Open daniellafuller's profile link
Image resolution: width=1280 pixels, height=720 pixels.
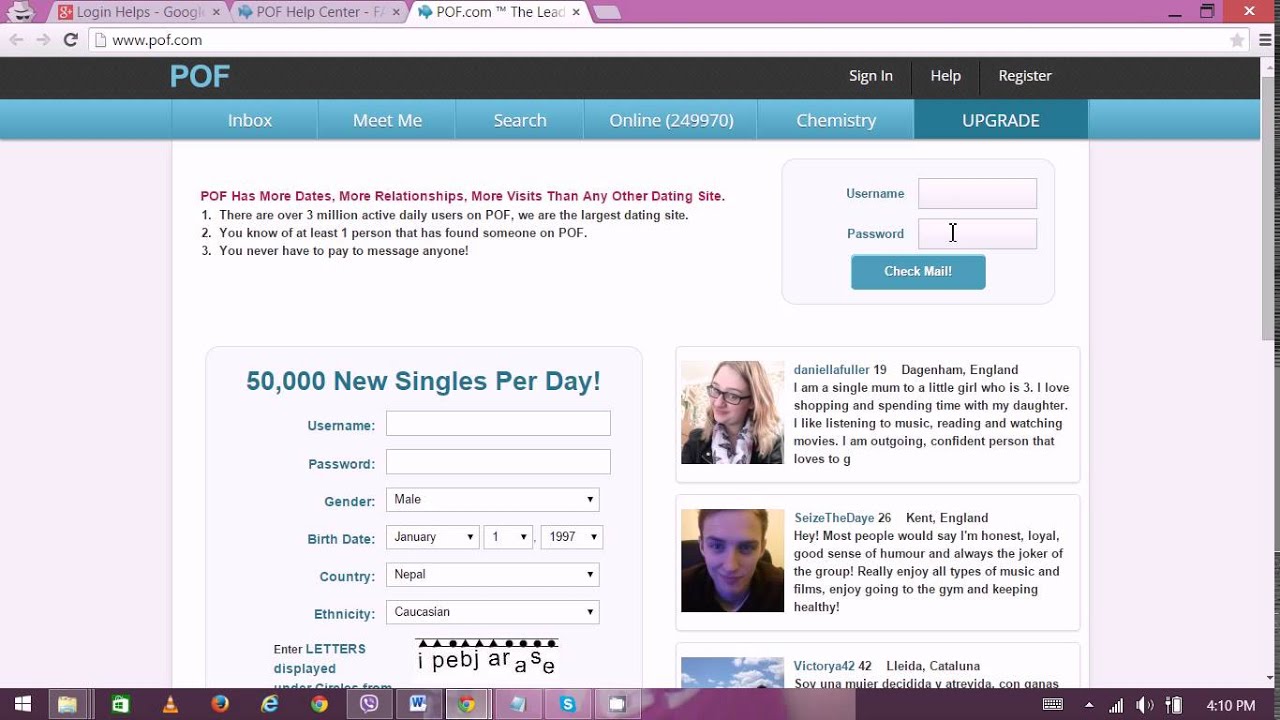click(x=832, y=370)
